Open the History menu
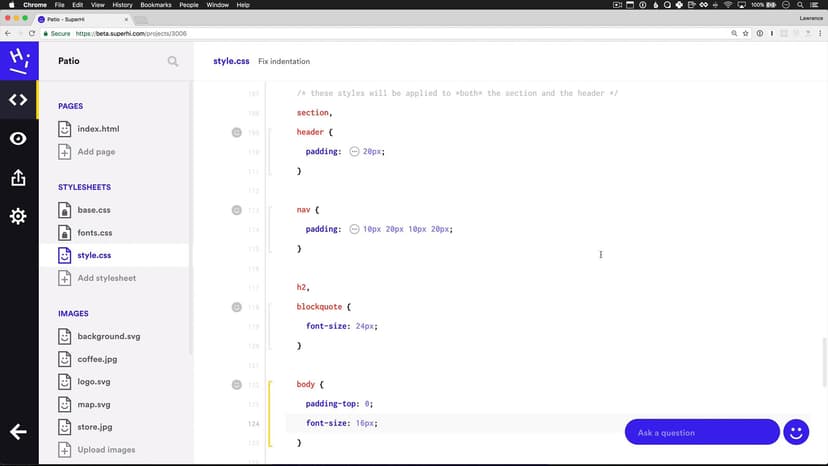This screenshot has width=828, height=466. pos(121,5)
